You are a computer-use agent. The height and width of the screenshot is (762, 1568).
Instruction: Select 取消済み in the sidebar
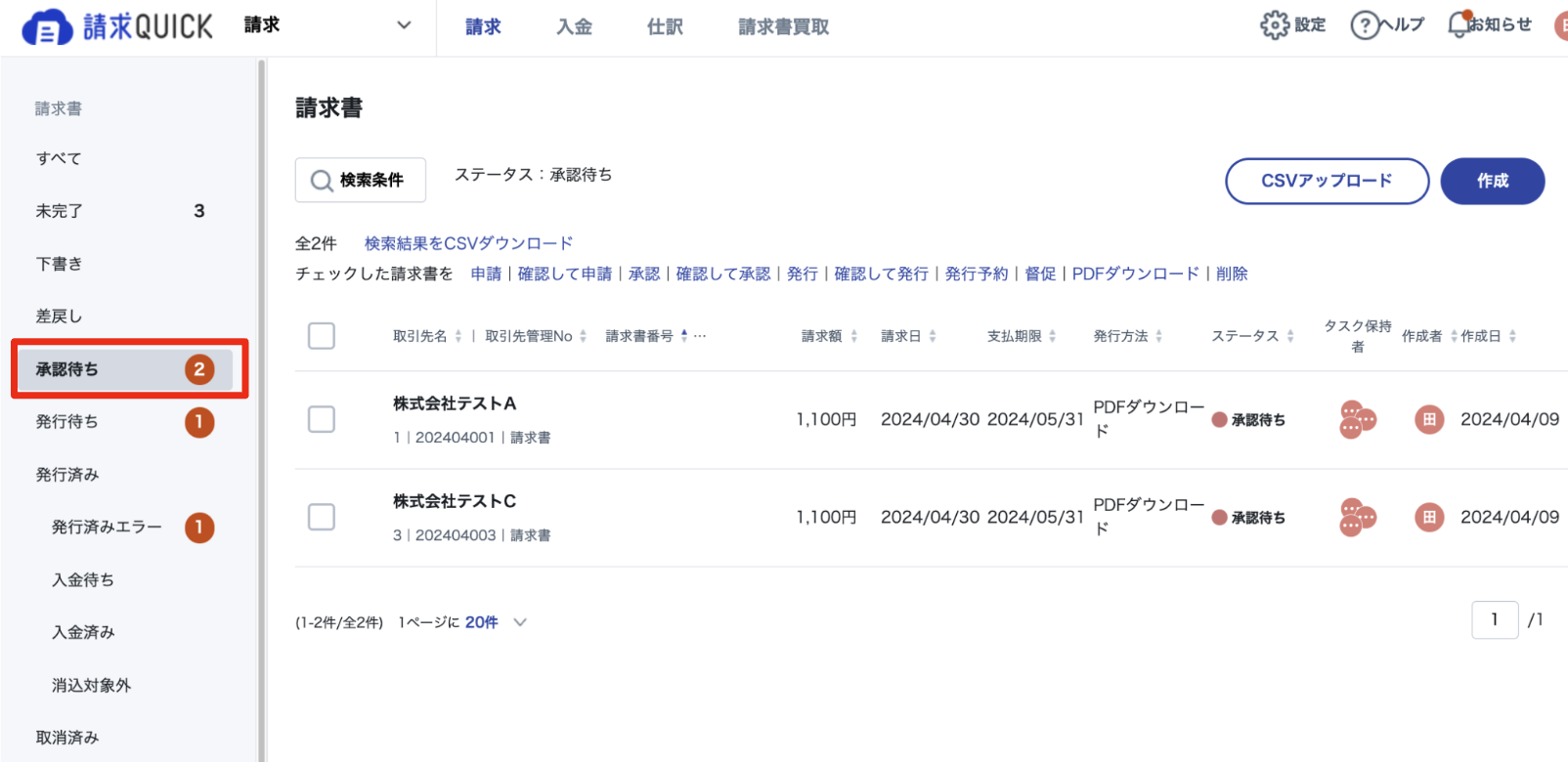tap(67, 738)
